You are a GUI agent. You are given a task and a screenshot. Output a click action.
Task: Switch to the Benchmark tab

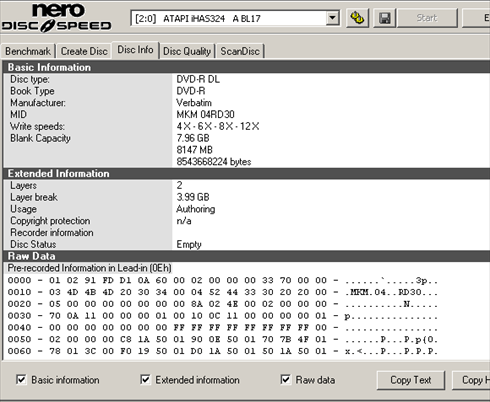(x=28, y=51)
